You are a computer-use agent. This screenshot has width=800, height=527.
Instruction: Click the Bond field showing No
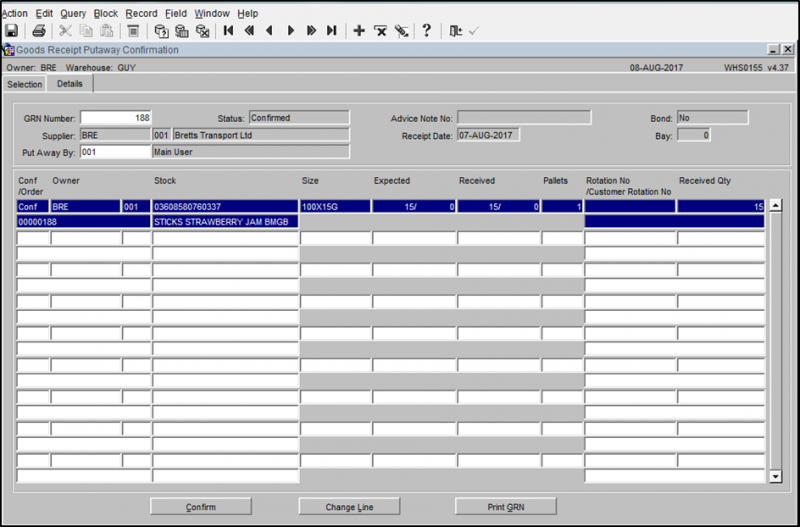[x=712, y=118]
